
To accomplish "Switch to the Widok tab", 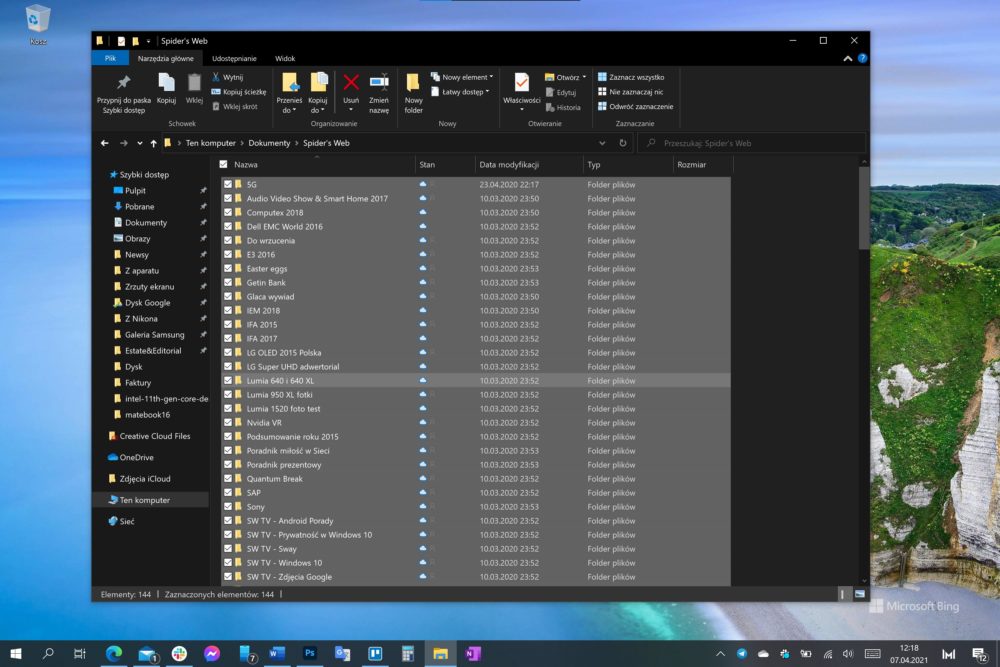I will coord(285,58).
